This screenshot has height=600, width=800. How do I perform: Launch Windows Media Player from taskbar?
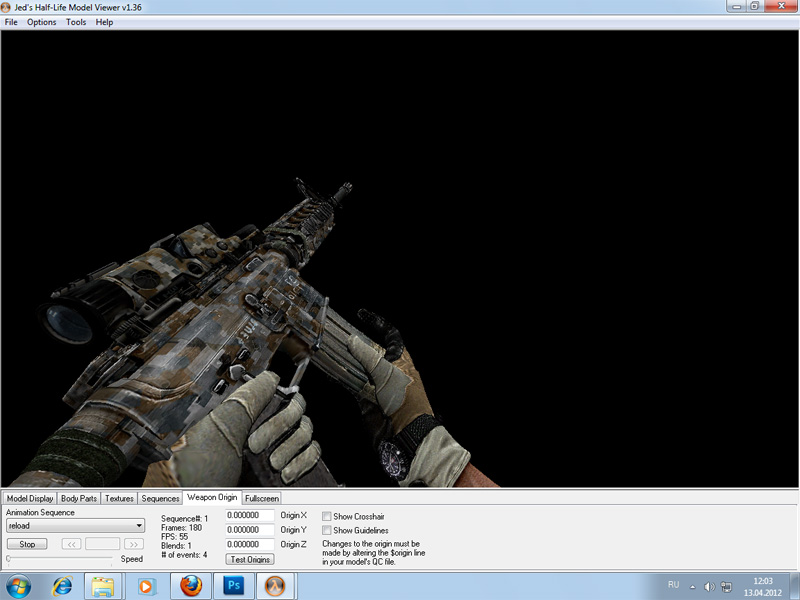147,585
